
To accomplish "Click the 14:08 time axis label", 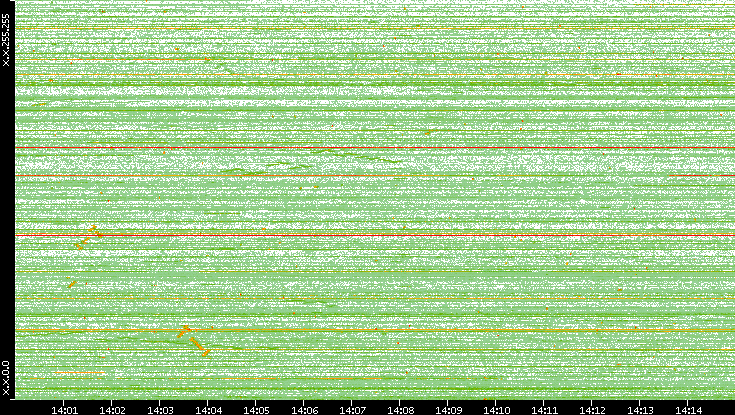I will pos(400,410).
